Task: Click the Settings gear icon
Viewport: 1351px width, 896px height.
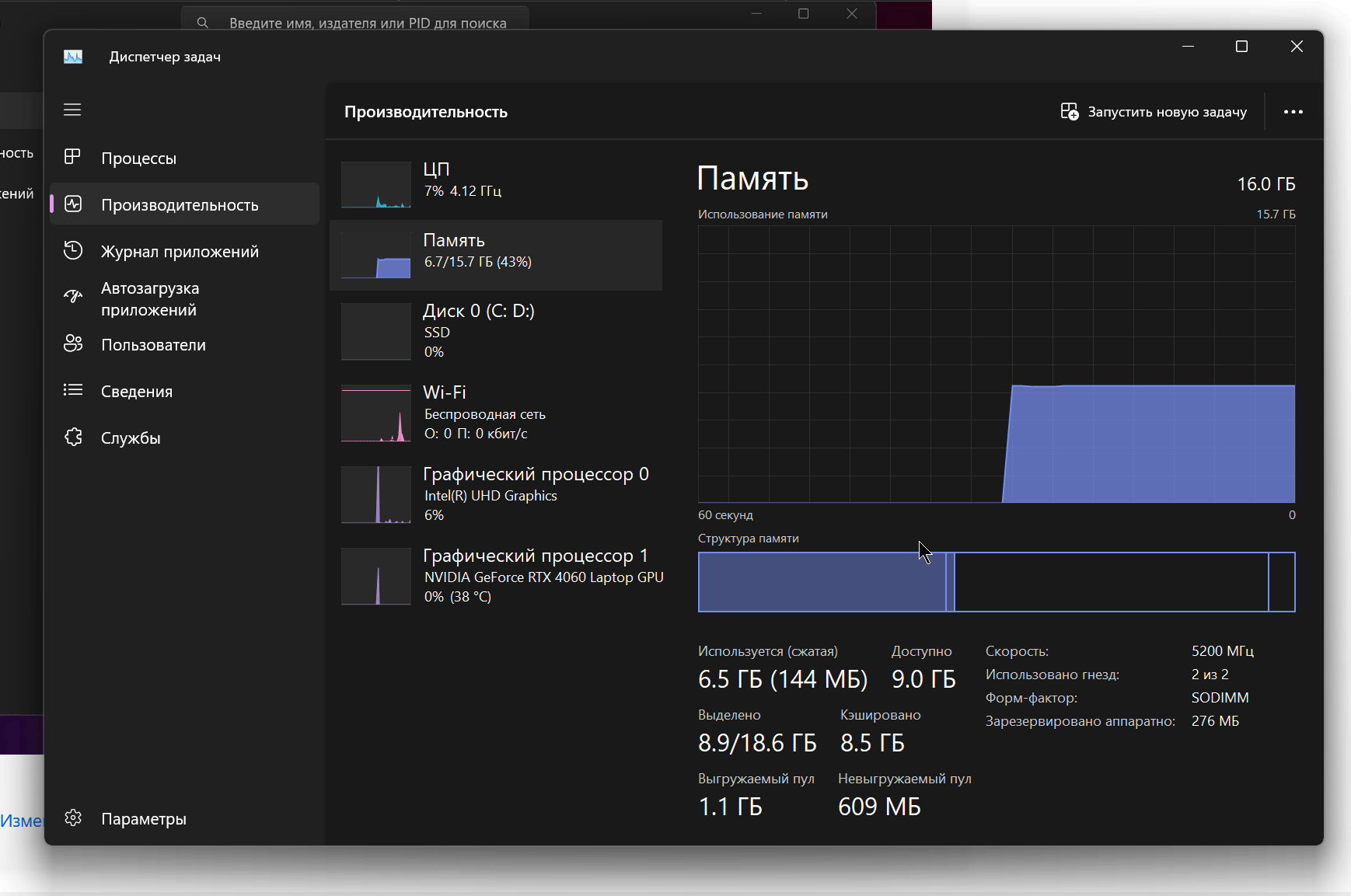Action: pos(73,818)
